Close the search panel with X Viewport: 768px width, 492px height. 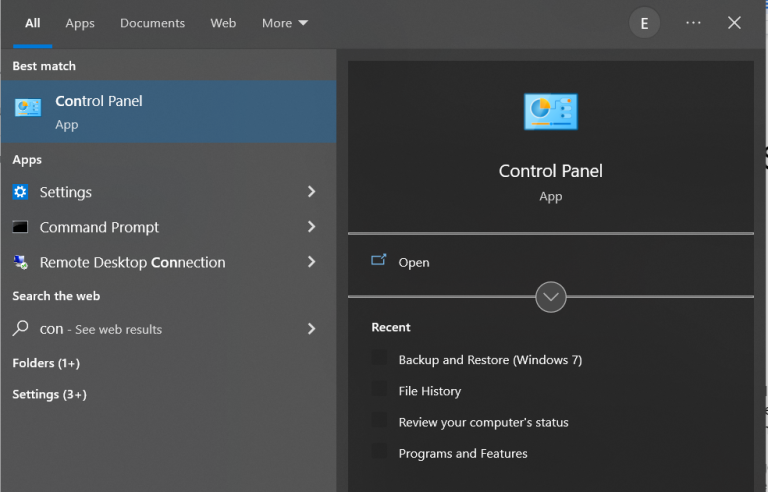tap(734, 23)
